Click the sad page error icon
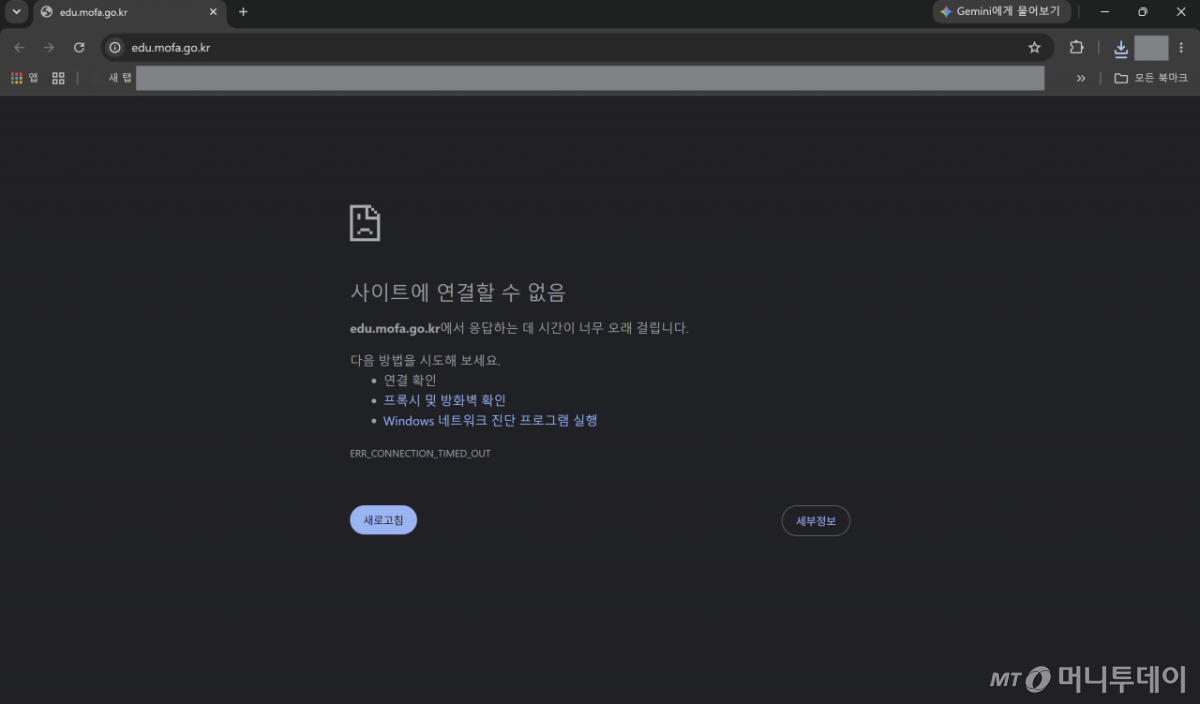This screenshot has height=704, width=1200. [365, 223]
